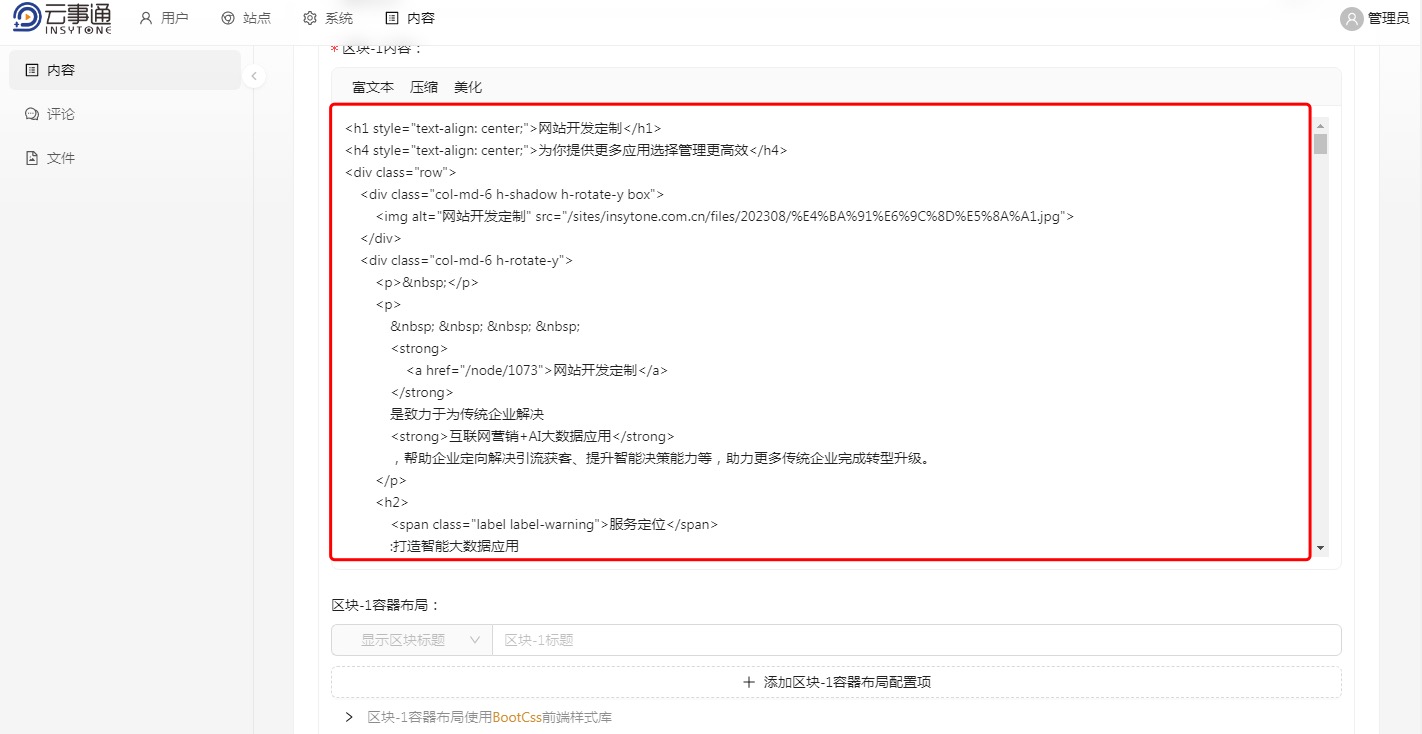Open 评论 via the comment bubble icon
Image resolution: width=1422 pixels, height=734 pixels.
coord(31,113)
